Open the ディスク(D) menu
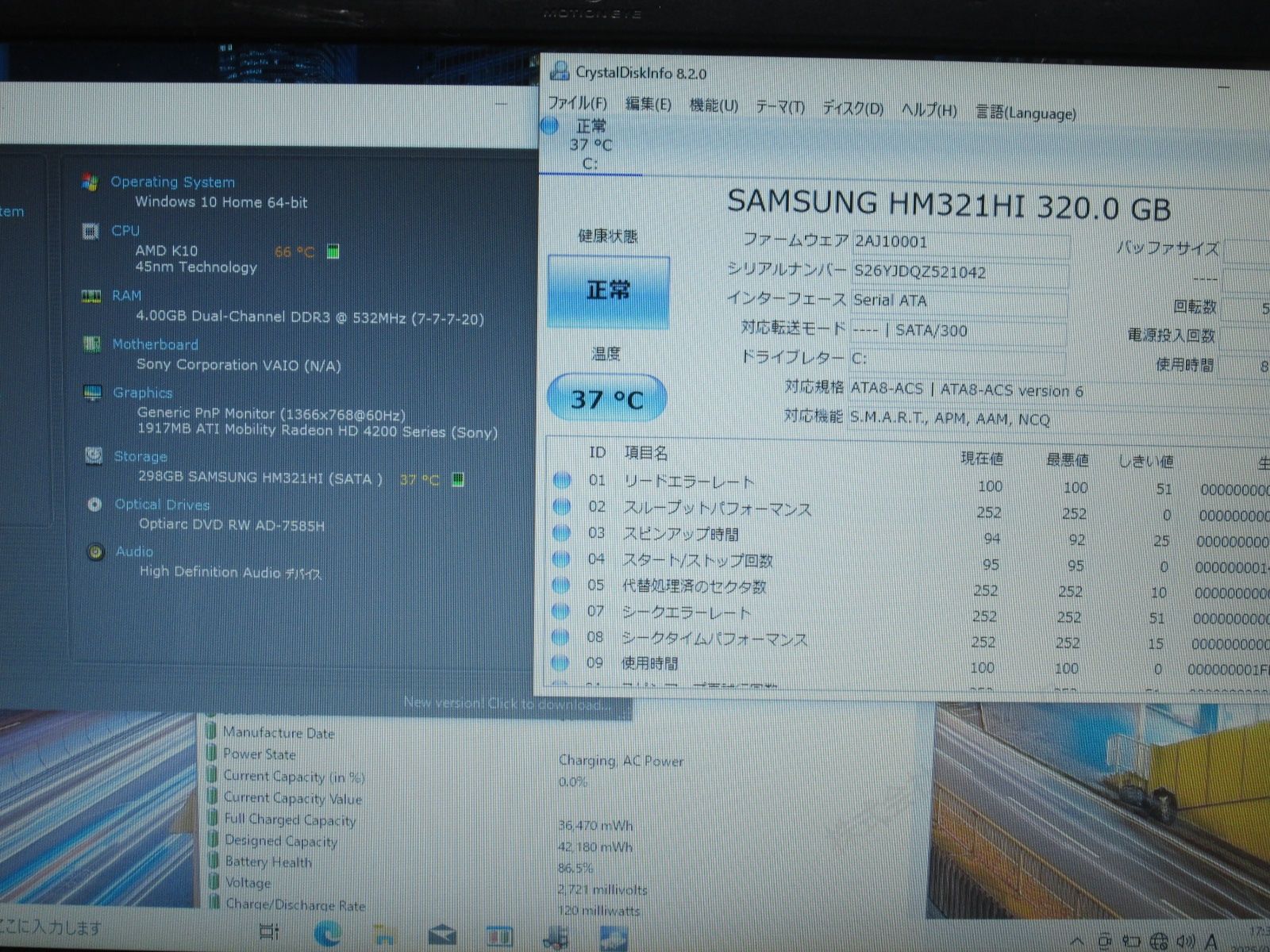This screenshot has height=952, width=1270. [852, 109]
